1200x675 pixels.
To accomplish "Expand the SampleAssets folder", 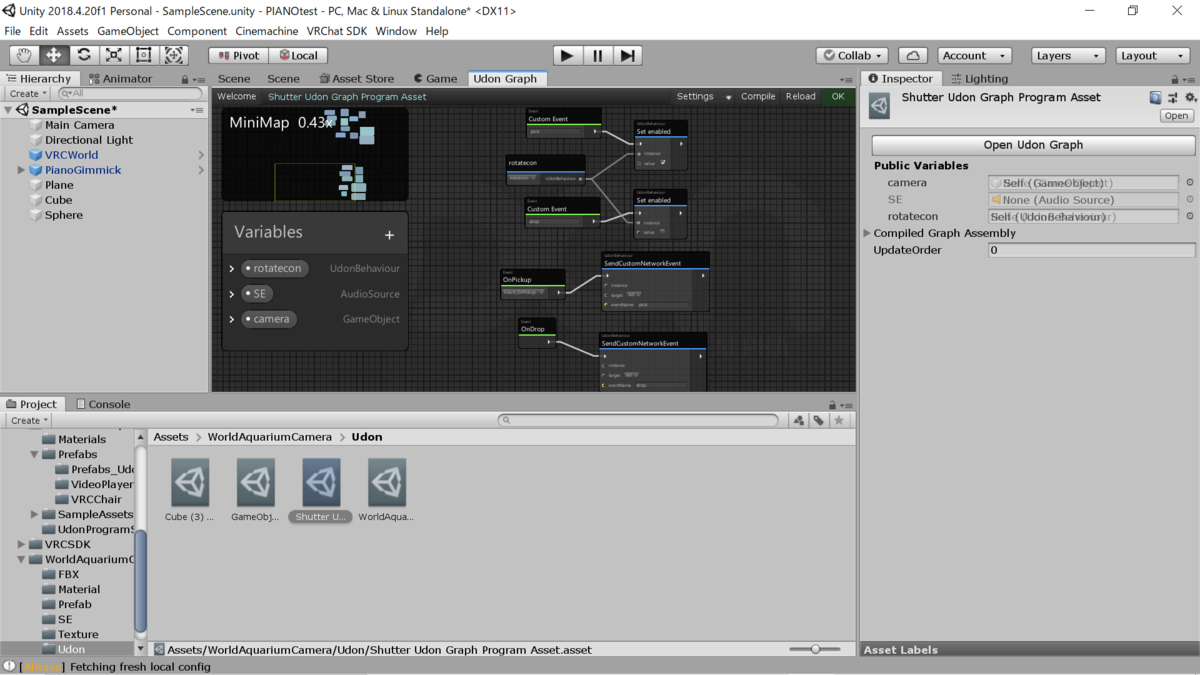I will click(35, 515).
